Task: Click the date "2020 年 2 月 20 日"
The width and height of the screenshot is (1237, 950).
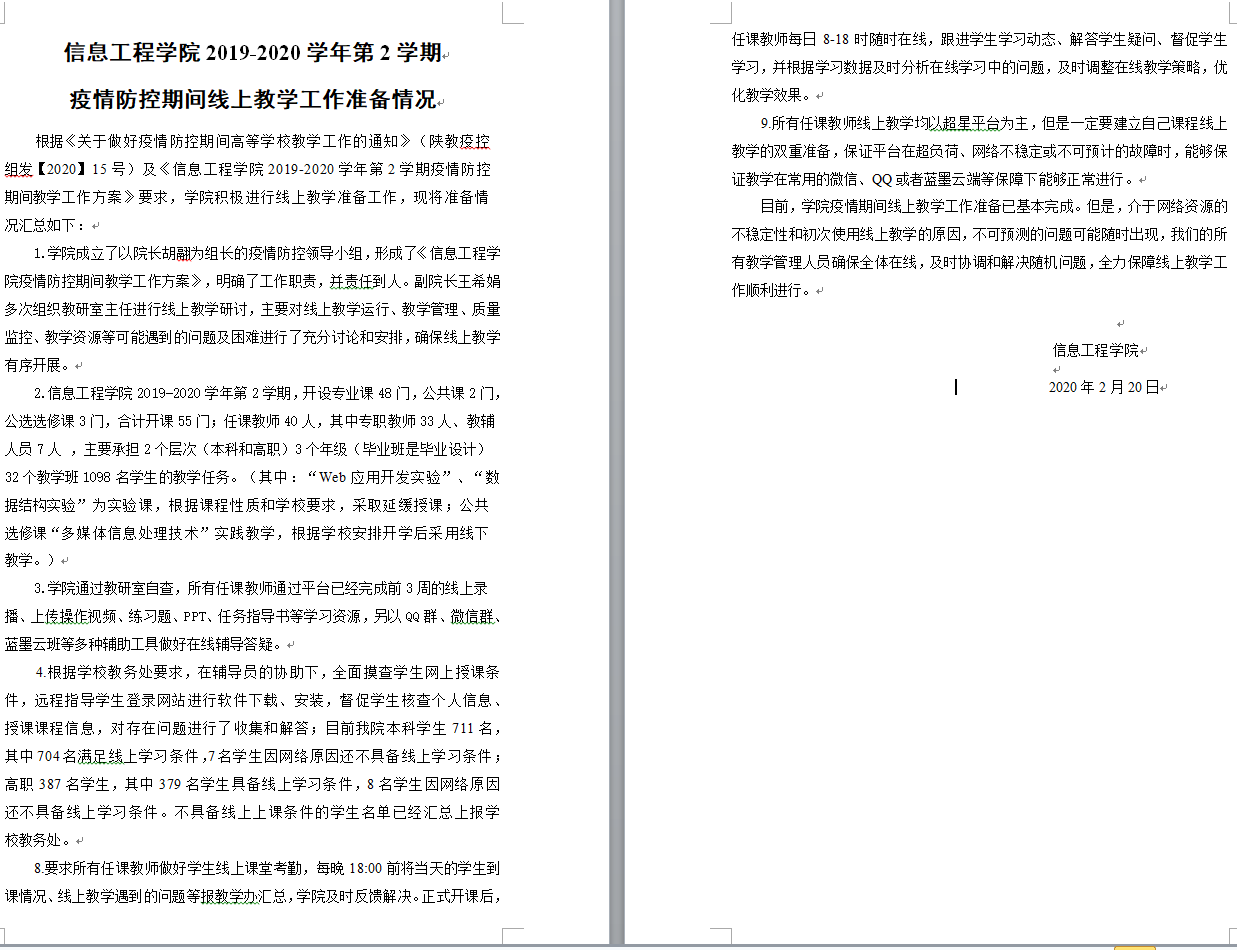Action: 1103,387
